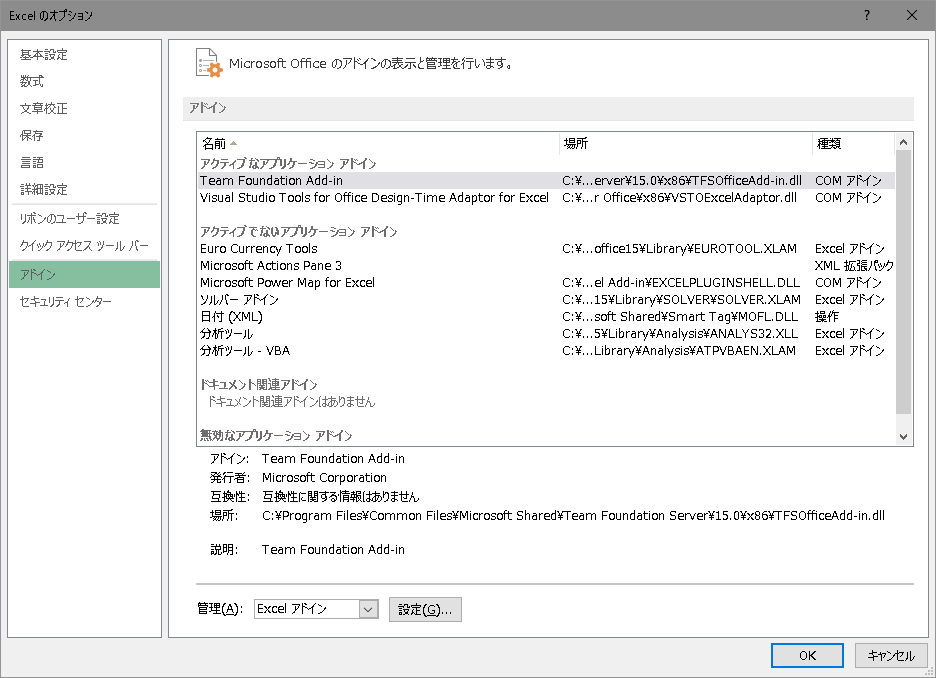Viewport: 936px width, 678px height.
Task: Select the 分析ツール row
Action: pyautogui.click(x=546, y=334)
